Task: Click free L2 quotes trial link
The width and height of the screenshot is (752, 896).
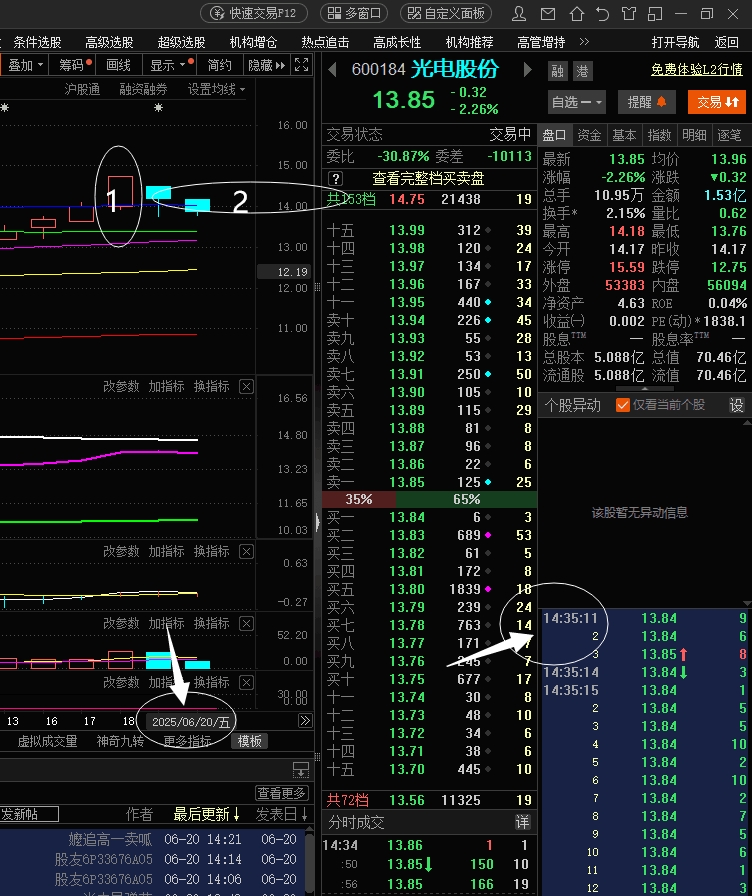Action: pos(697,70)
